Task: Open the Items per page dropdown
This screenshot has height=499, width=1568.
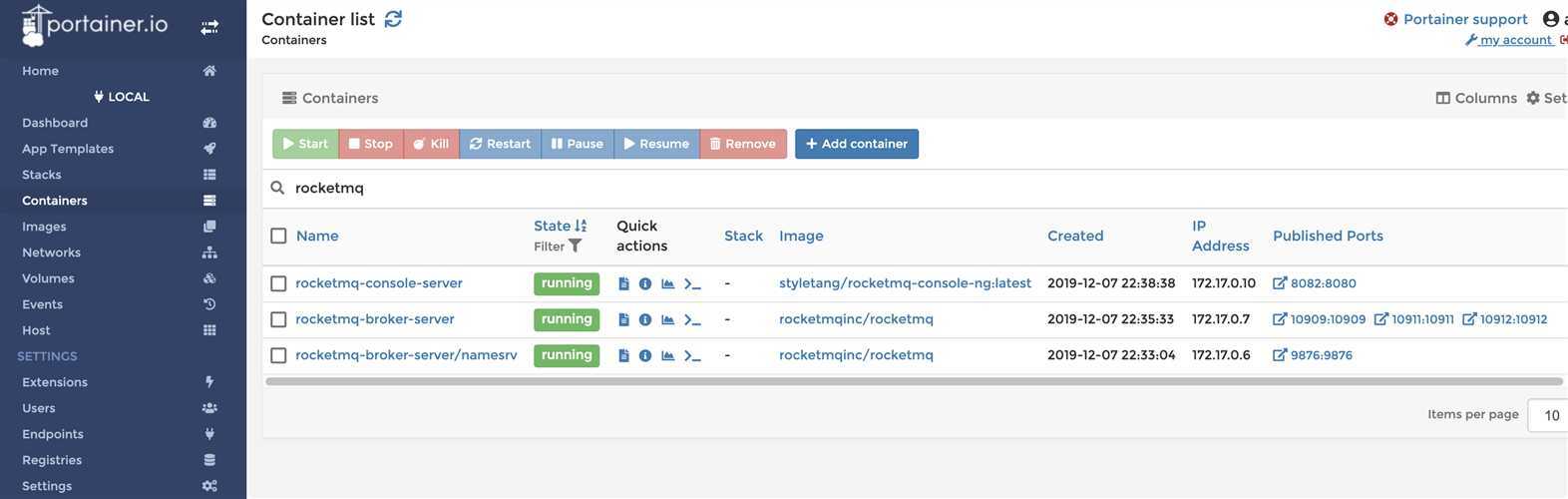Action: [1548, 415]
